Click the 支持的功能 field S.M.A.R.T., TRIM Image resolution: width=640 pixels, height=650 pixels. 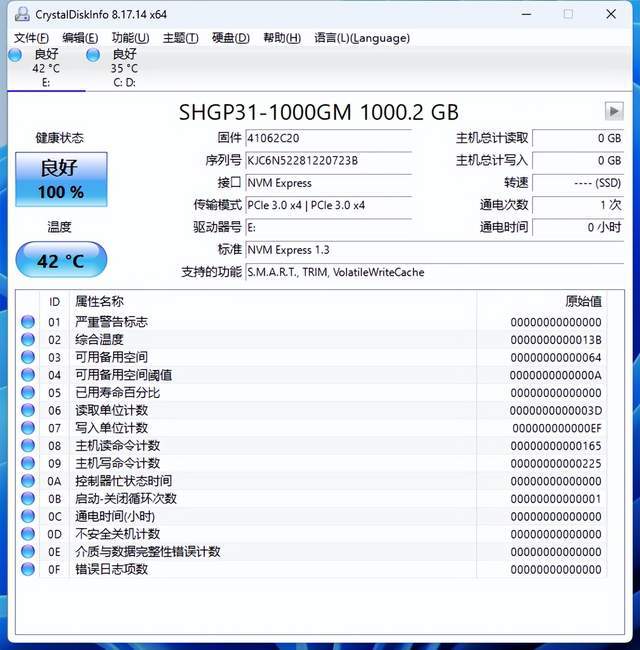pyautogui.click(x=434, y=272)
